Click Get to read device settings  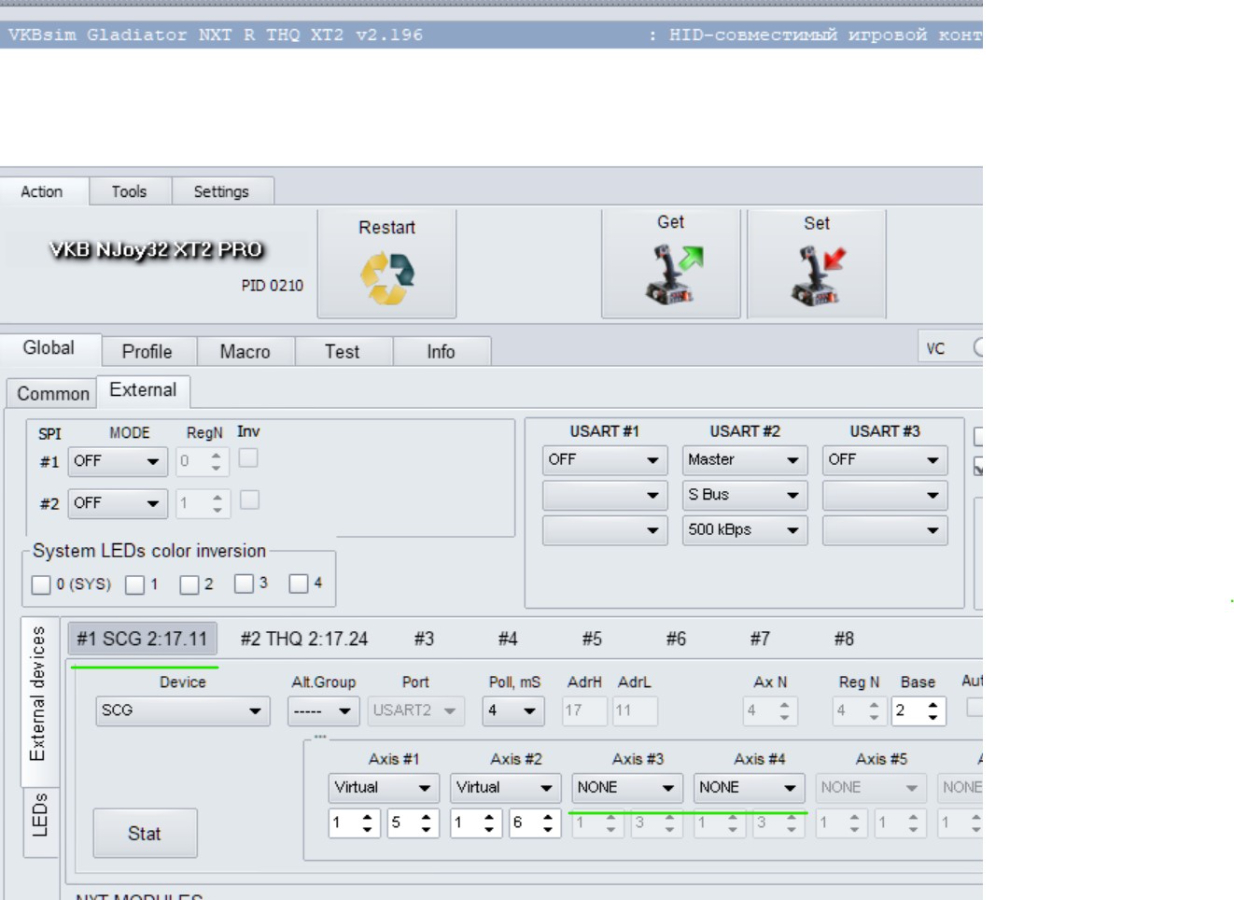(671, 263)
